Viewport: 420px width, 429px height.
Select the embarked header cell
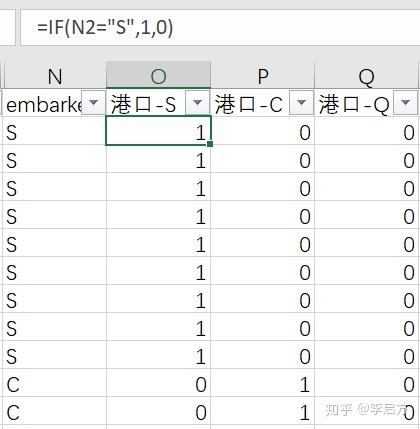click(54, 103)
